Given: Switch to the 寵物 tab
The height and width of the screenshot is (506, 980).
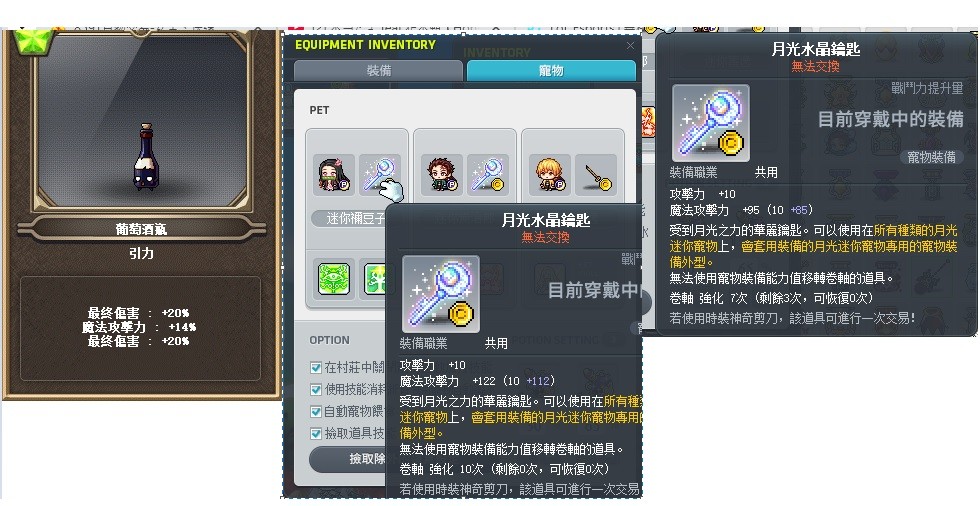Looking at the screenshot, I should click(551, 71).
